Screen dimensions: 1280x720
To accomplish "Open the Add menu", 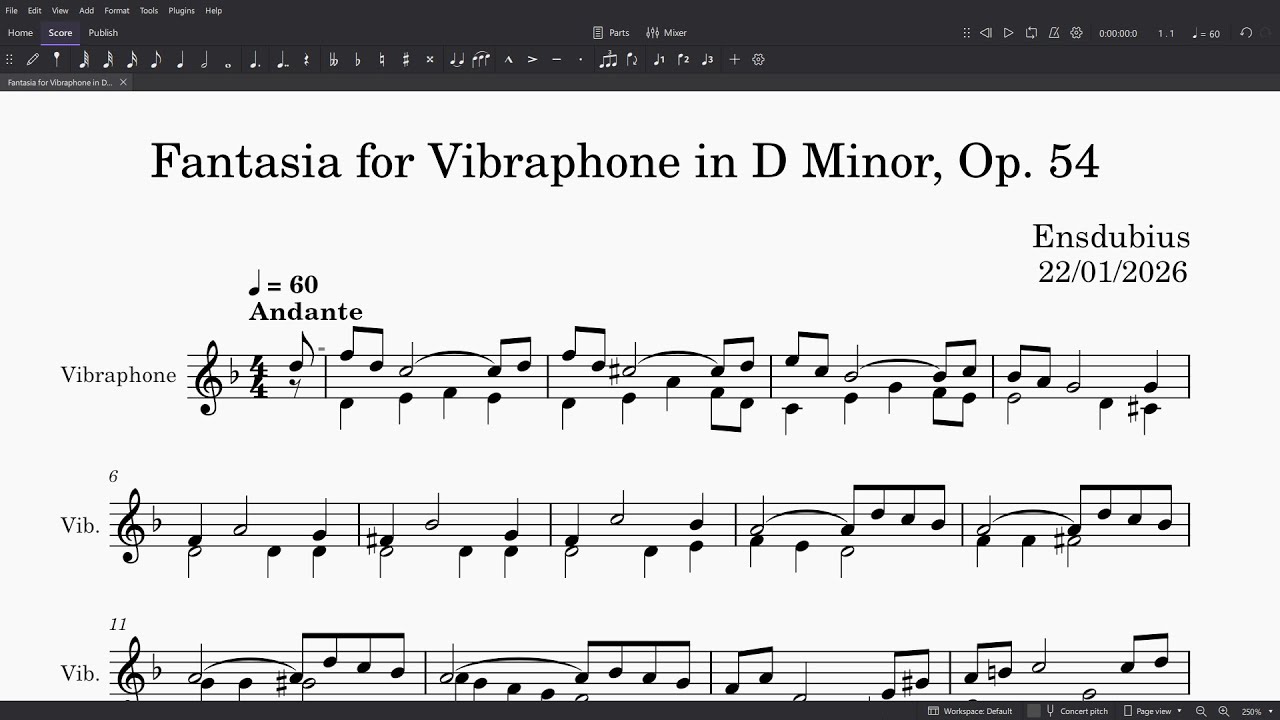I will [x=87, y=10].
